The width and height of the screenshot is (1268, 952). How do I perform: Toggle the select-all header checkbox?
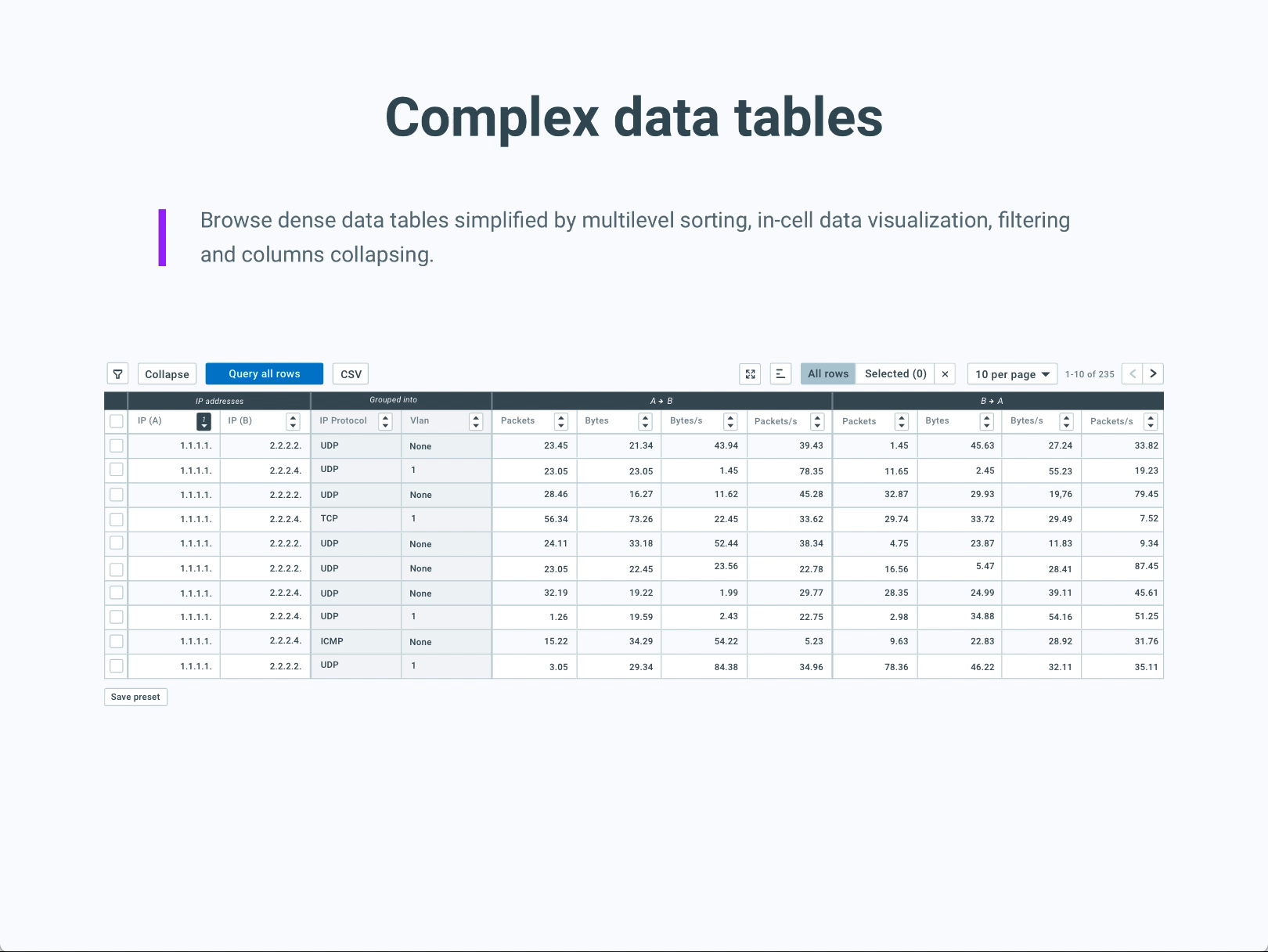(x=117, y=421)
